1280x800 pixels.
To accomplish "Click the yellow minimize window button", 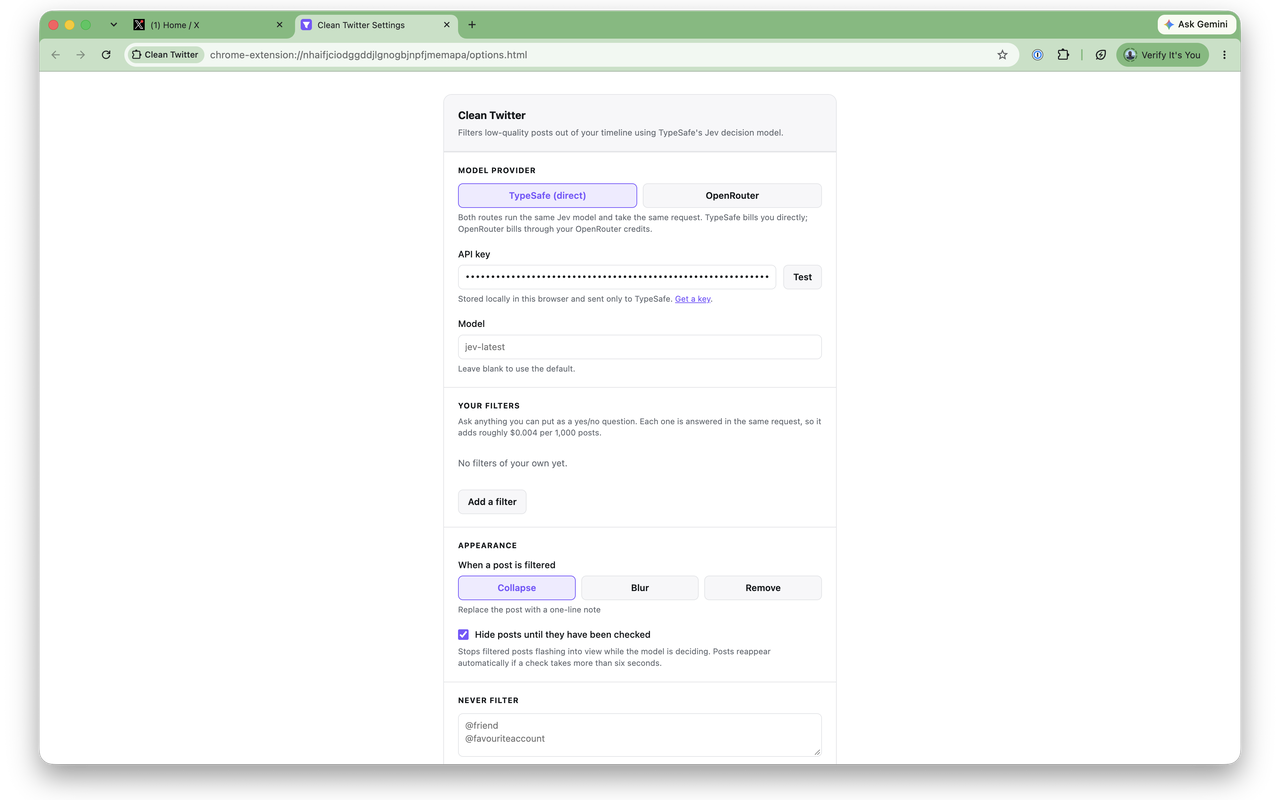I will (x=70, y=25).
